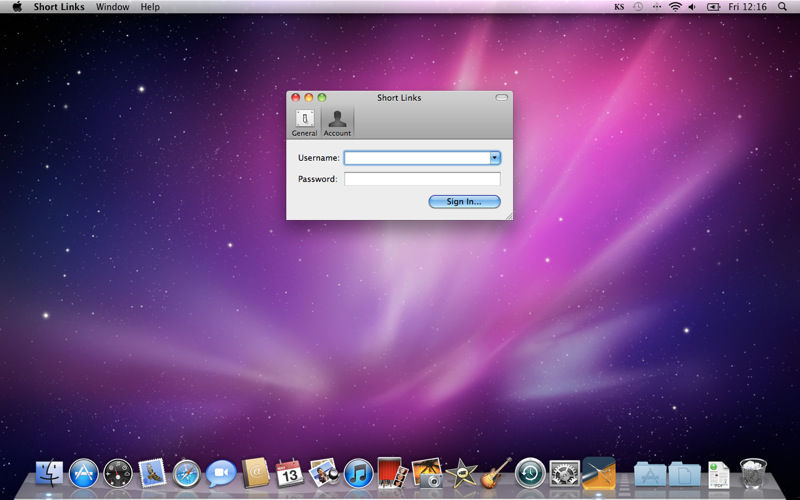Viewport: 800px width, 500px height.
Task: Open the Applications folder stack
Action: click(650, 474)
